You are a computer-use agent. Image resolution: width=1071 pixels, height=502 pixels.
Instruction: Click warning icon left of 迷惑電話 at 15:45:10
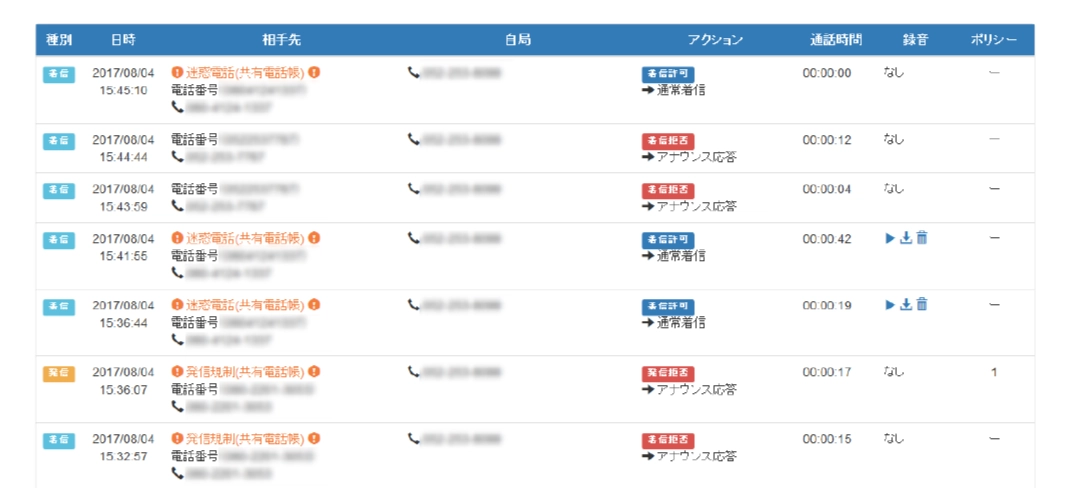click(x=177, y=72)
